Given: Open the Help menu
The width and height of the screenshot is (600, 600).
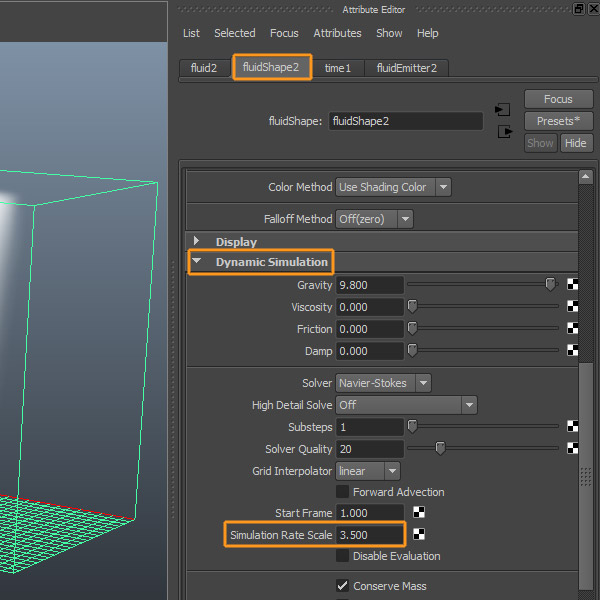Looking at the screenshot, I should point(428,33).
